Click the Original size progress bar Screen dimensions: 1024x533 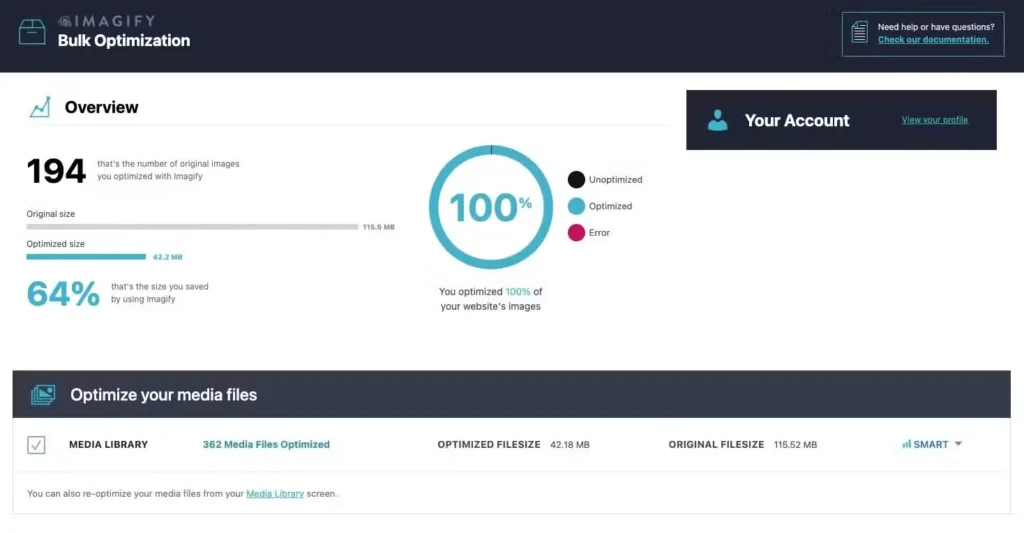tap(192, 227)
